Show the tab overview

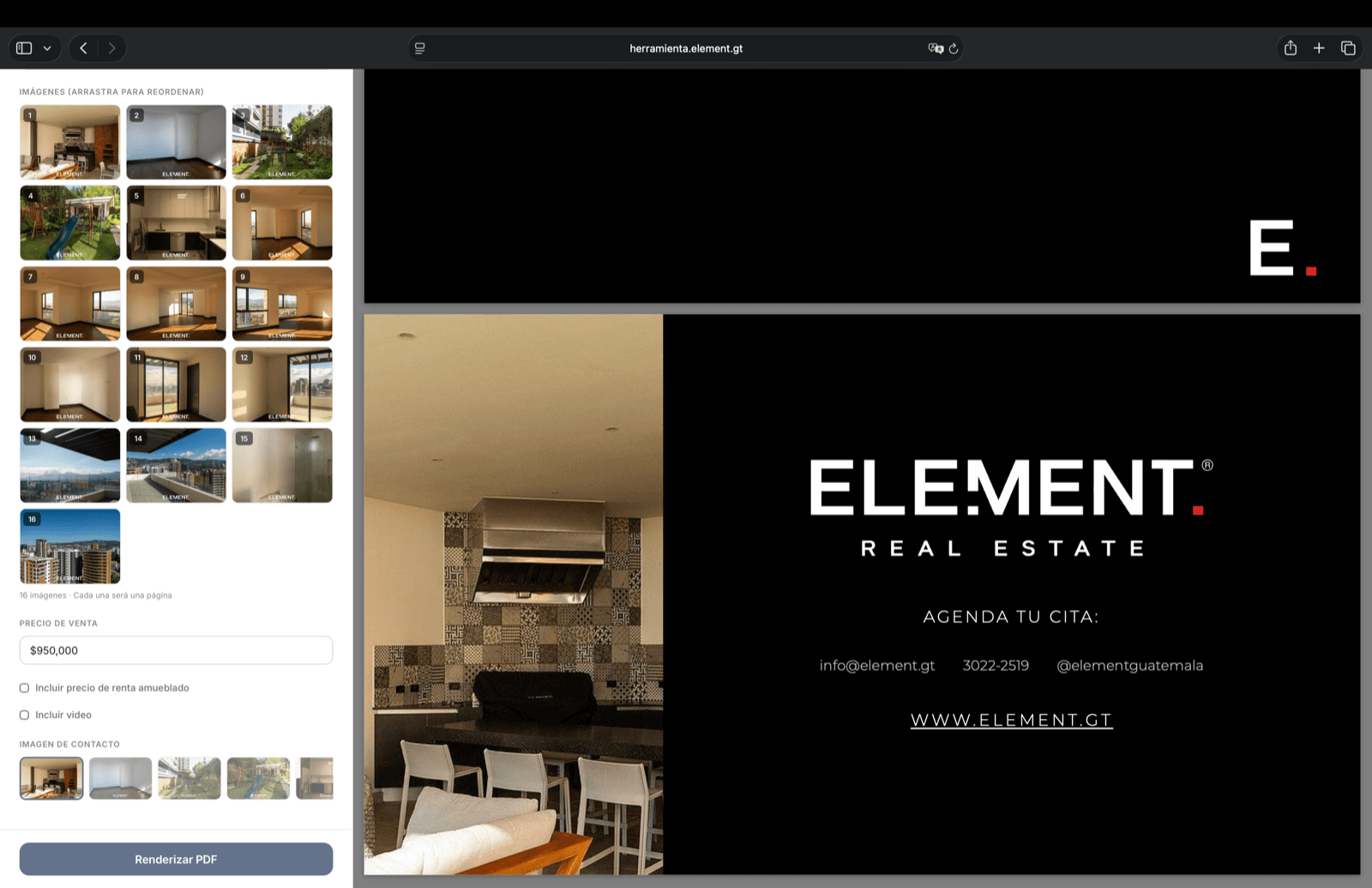pyautogui.click(x=1348, y=48)
